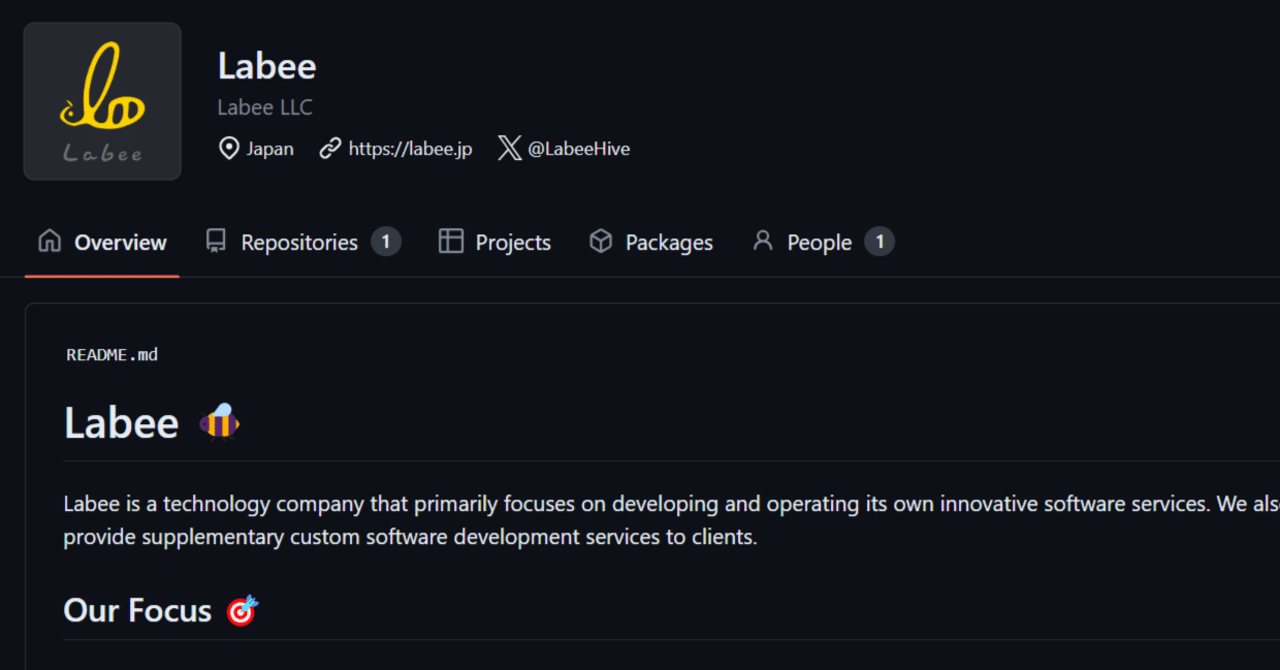Select the Overview tab
1280x670 pixels.
[x=120, y=241]
